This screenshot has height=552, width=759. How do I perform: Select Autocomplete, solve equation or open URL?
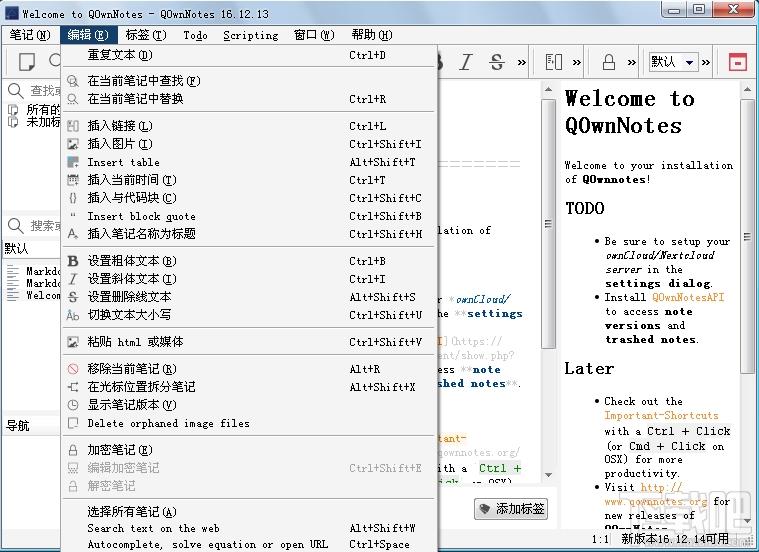[249, 544]
